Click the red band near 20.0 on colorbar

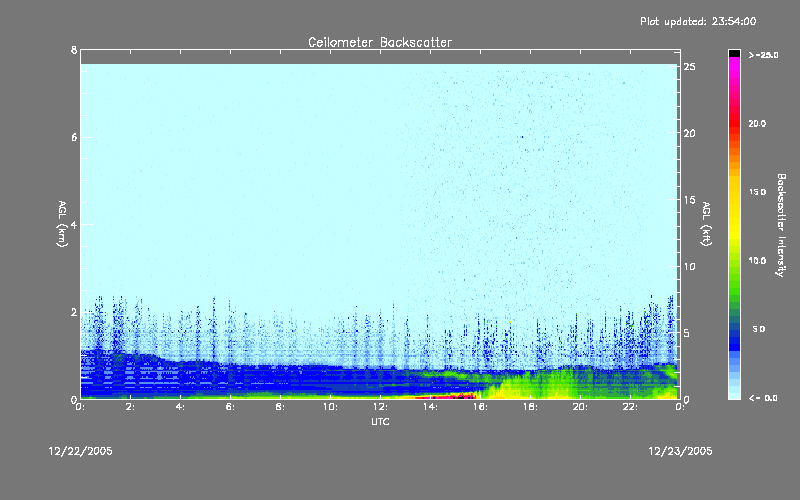click(x=734, y=122)
